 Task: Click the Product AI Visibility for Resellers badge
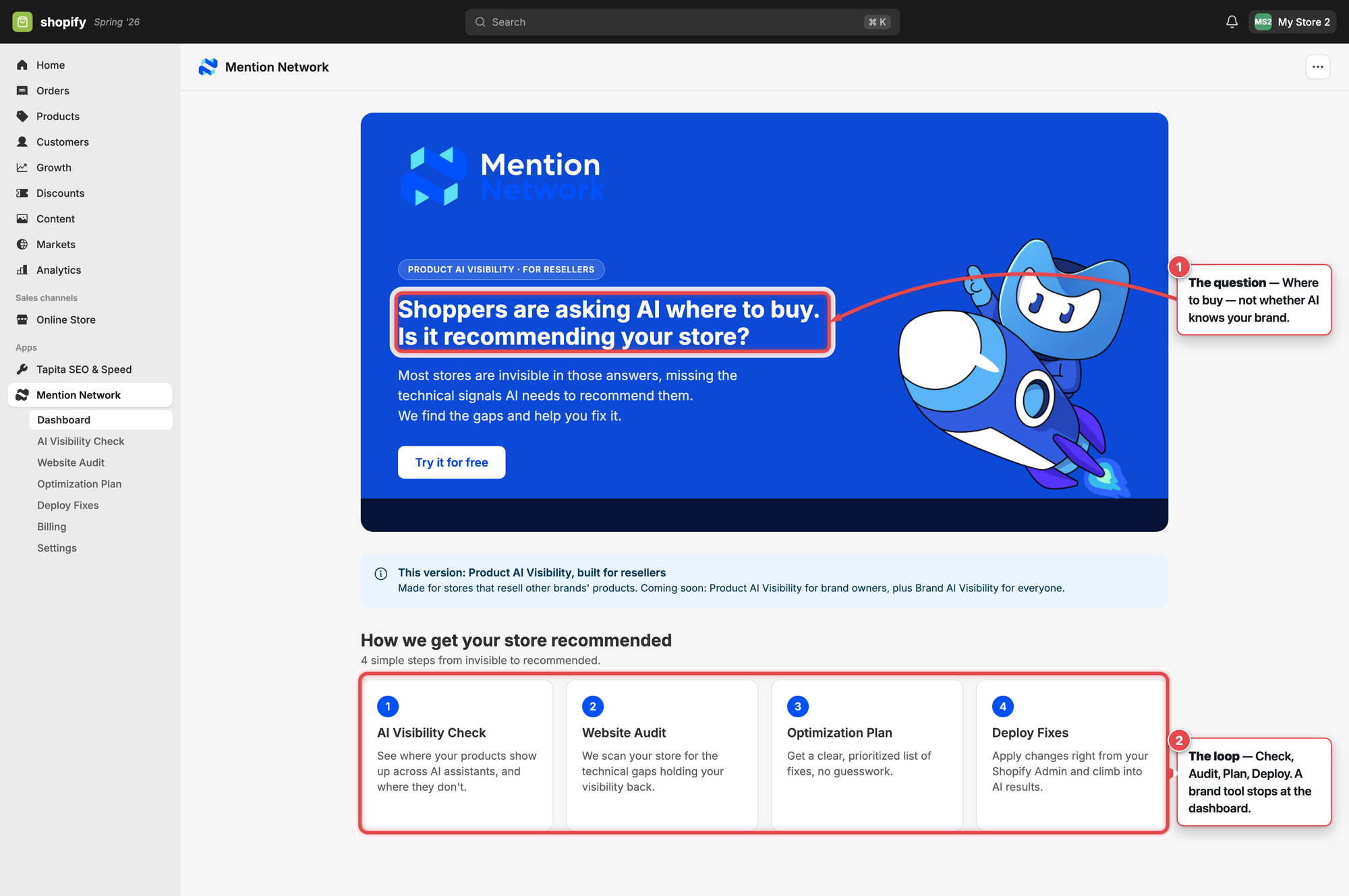(501, 269)
